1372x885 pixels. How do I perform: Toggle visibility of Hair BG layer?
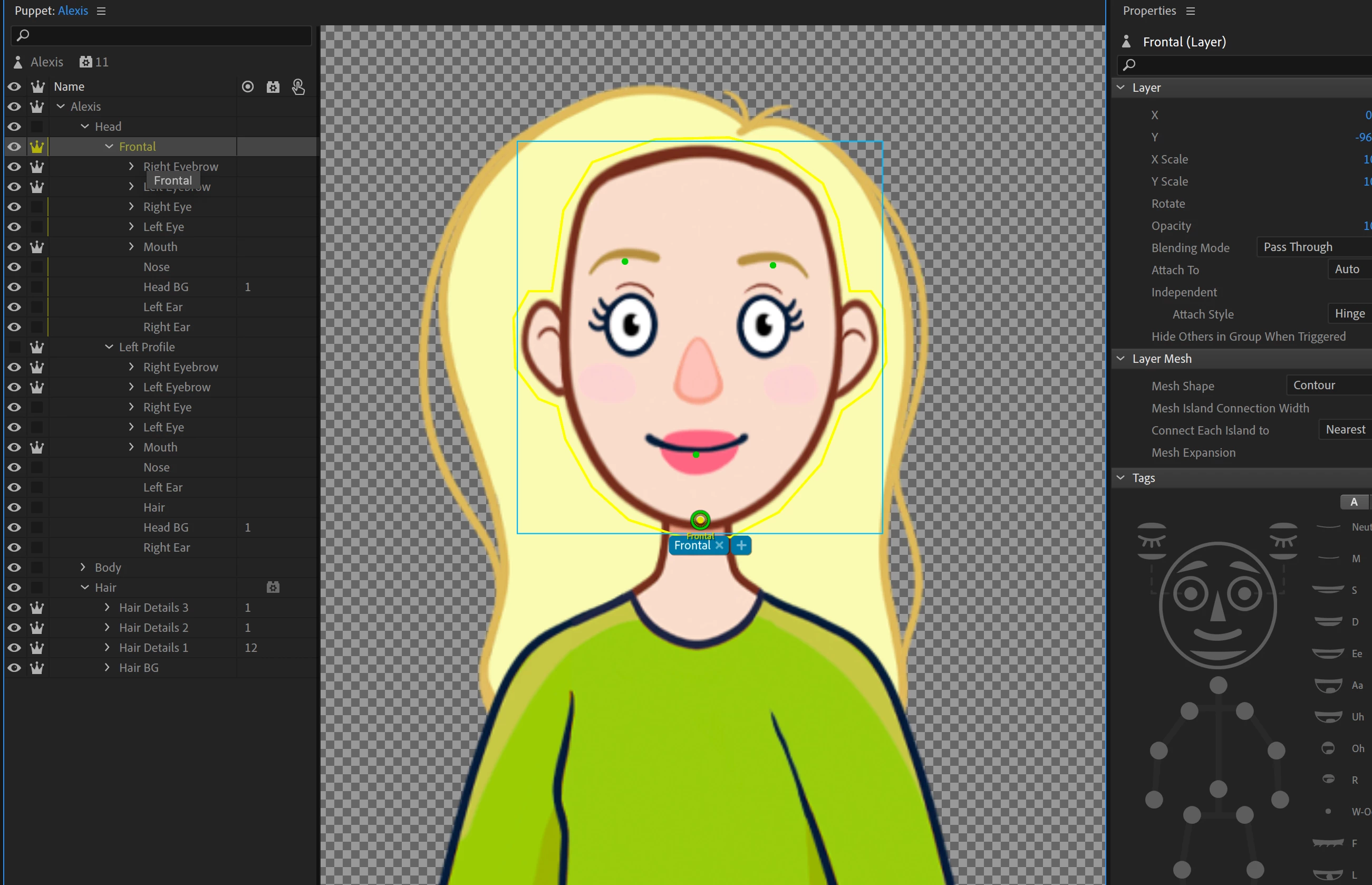pyautogui.click(x=14, y=668)
